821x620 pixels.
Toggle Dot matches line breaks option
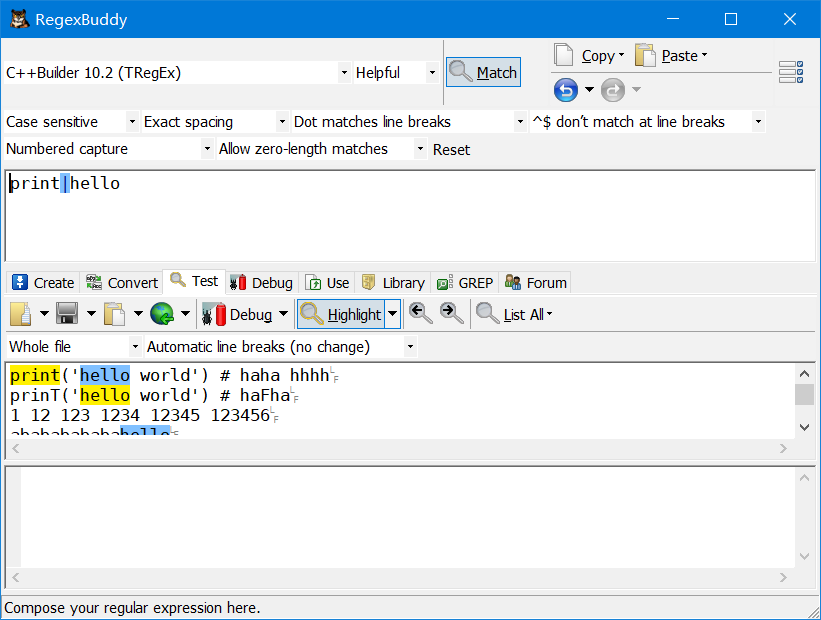click(409, 122)
